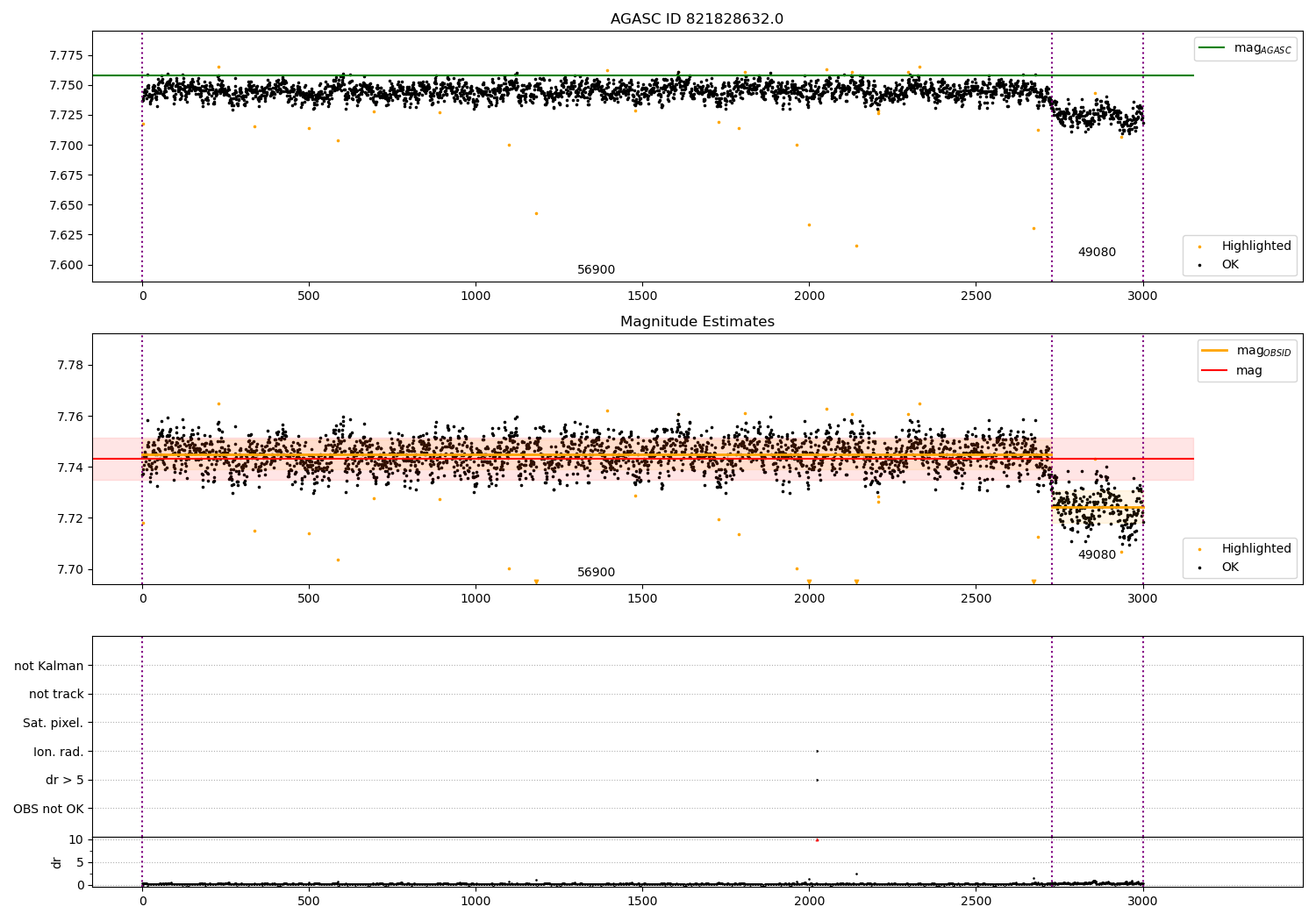Click the '1000' x-axis tick under the dr plot
1316x921 pixels.
coord(476,901)
